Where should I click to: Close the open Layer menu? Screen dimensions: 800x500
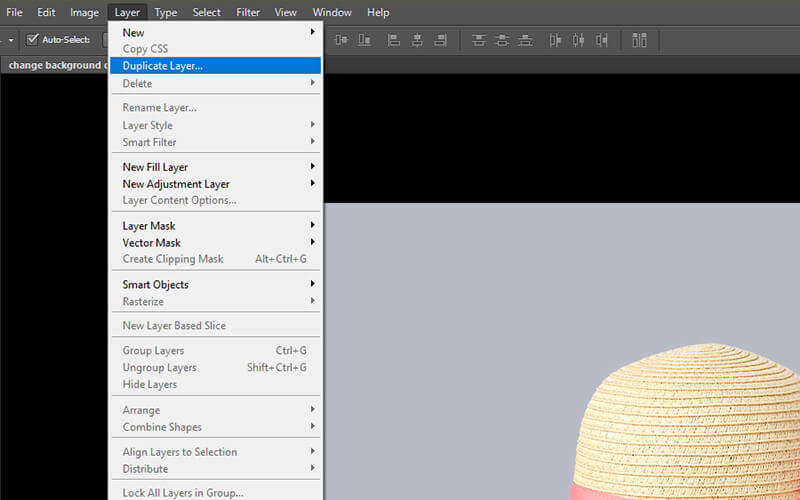(127, 12)
